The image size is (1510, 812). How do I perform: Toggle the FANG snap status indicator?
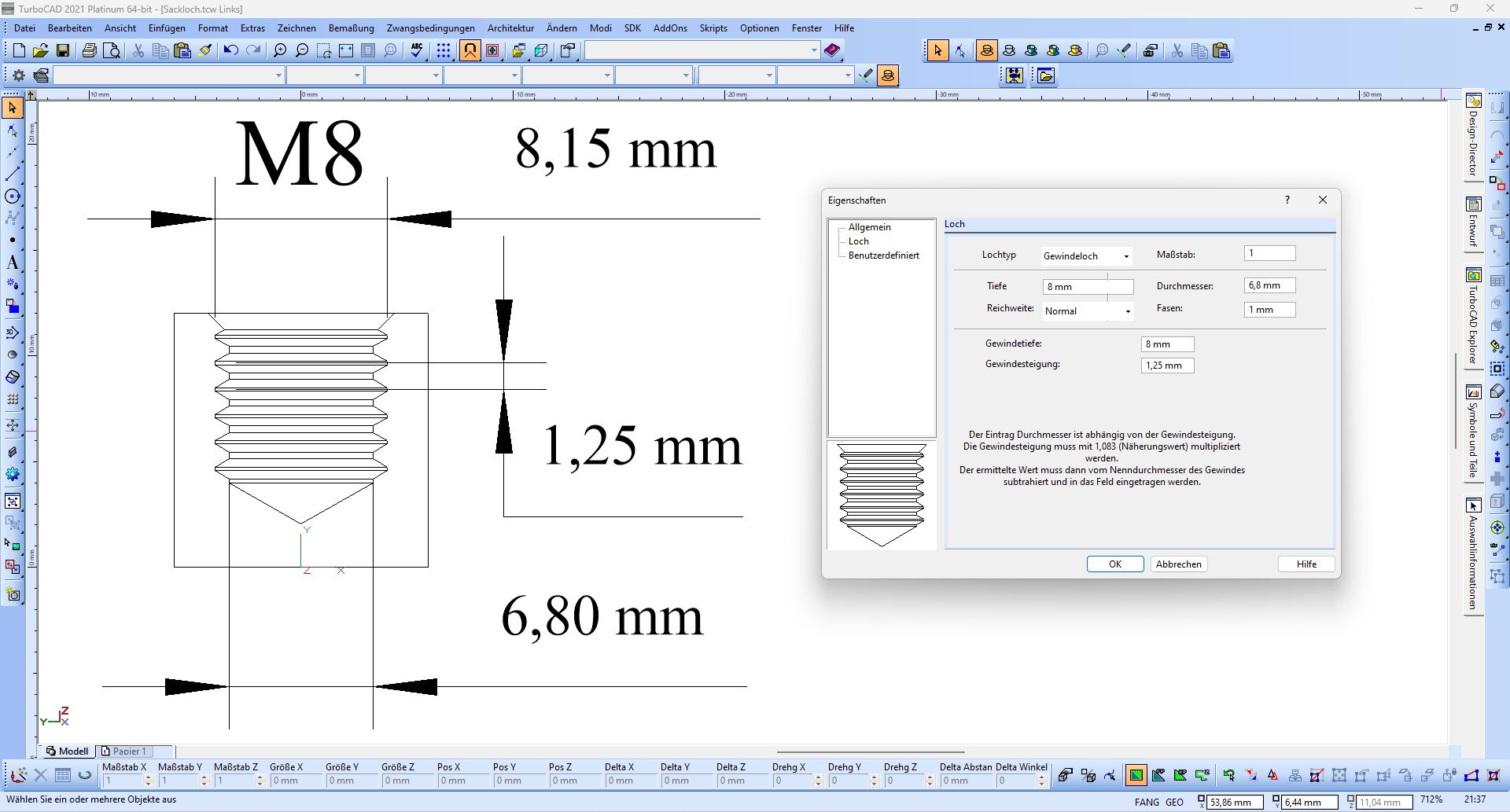tap(1147, 803)
